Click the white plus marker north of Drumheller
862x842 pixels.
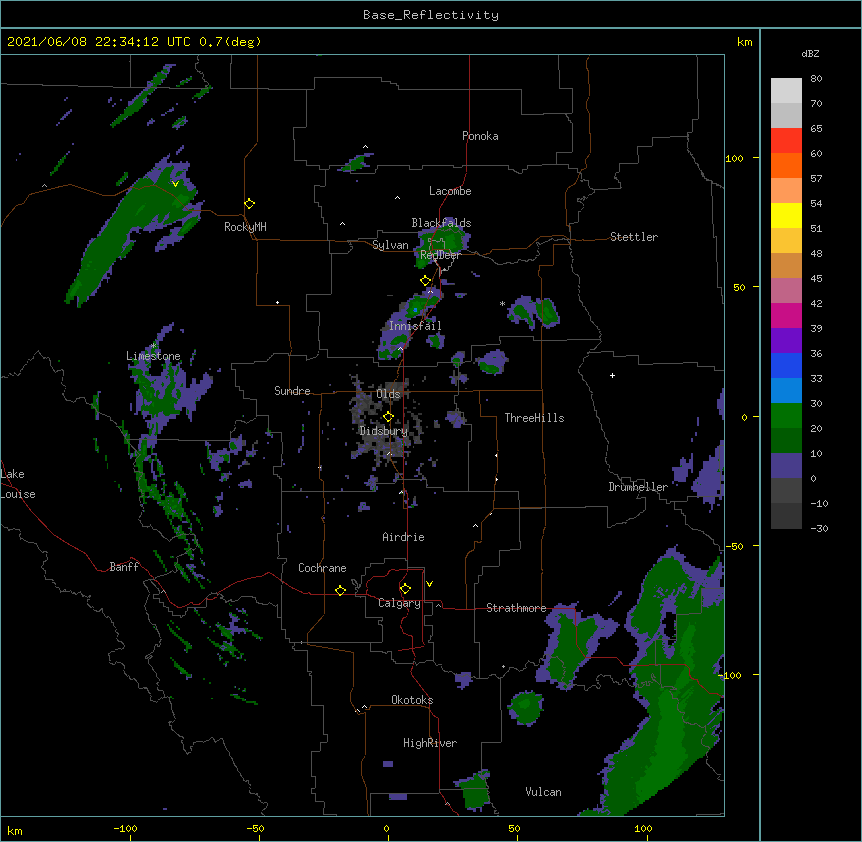(612, 375)
